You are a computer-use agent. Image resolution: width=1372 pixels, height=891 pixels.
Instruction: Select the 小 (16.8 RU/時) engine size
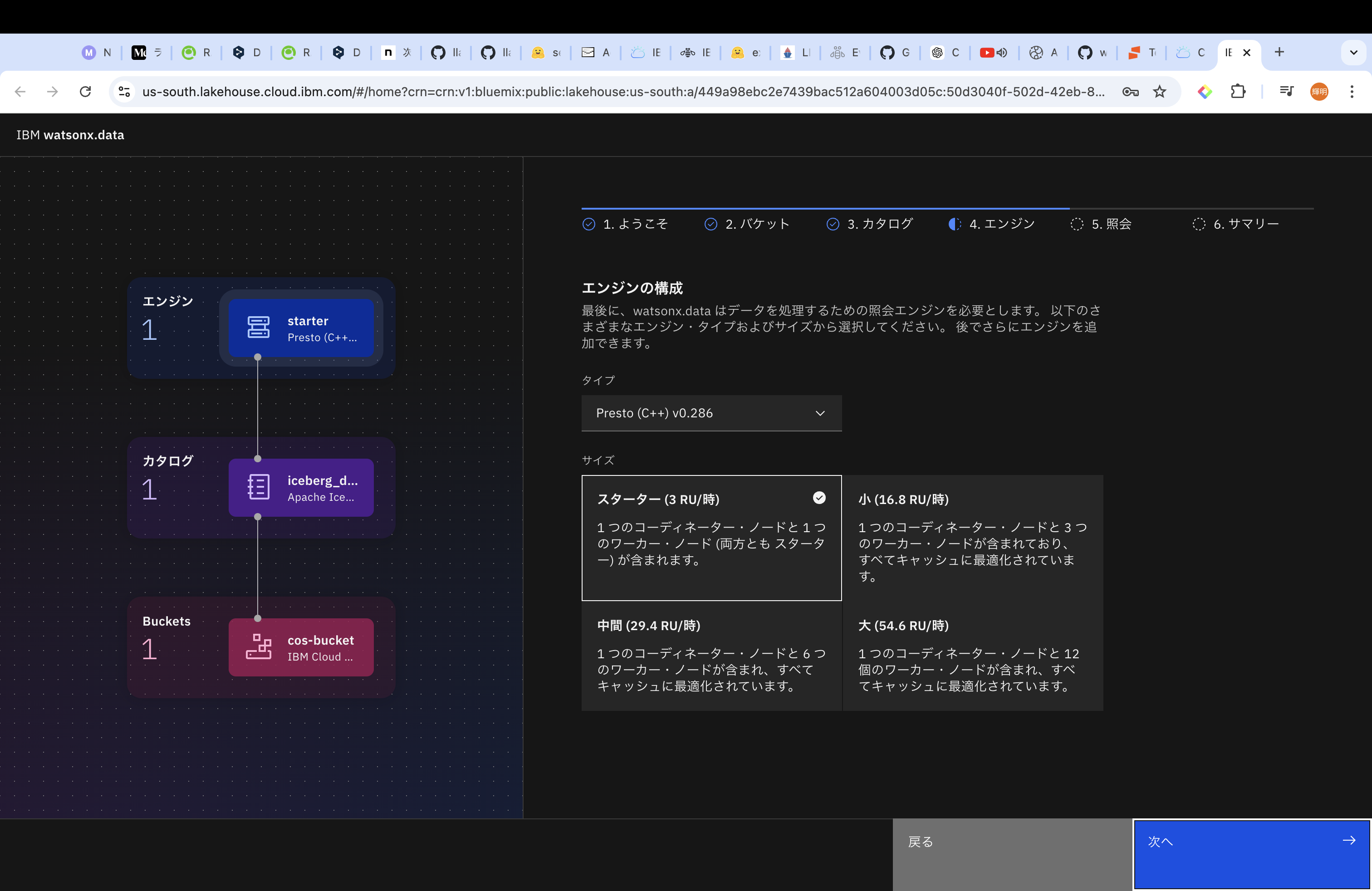pyautogui.click(x=972, y=539)
